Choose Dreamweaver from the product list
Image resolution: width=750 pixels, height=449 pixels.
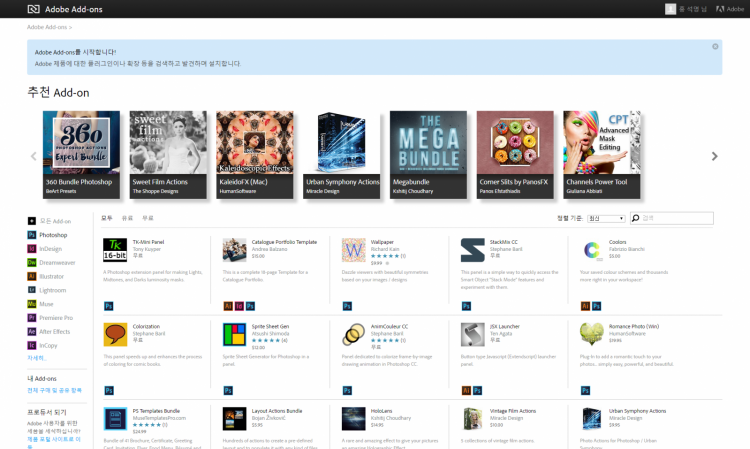[56, 262]
